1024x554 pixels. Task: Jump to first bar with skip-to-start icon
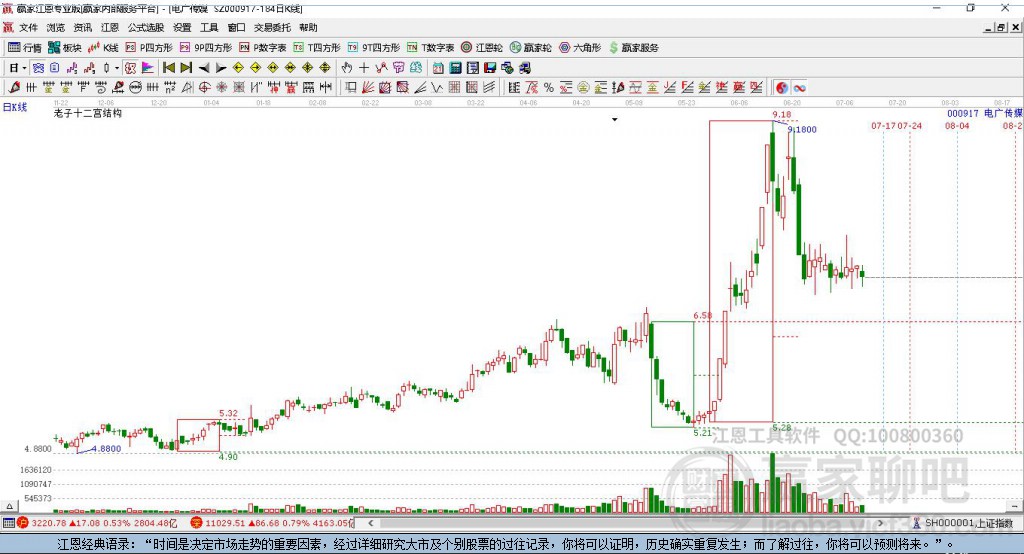(168, 68)
